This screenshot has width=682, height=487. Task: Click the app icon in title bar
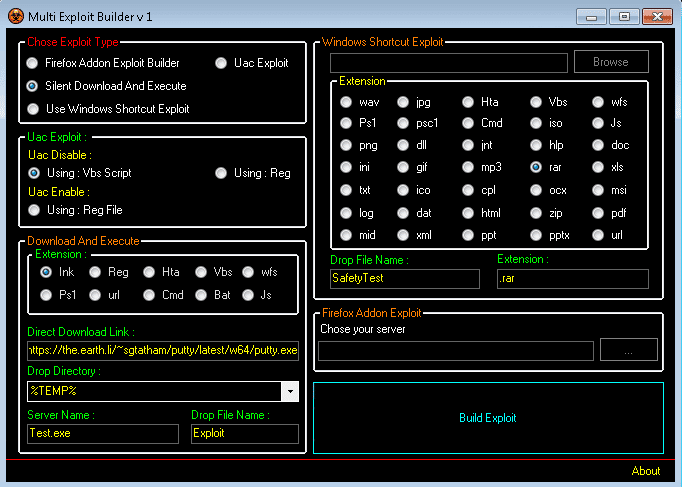coord(15,16)
